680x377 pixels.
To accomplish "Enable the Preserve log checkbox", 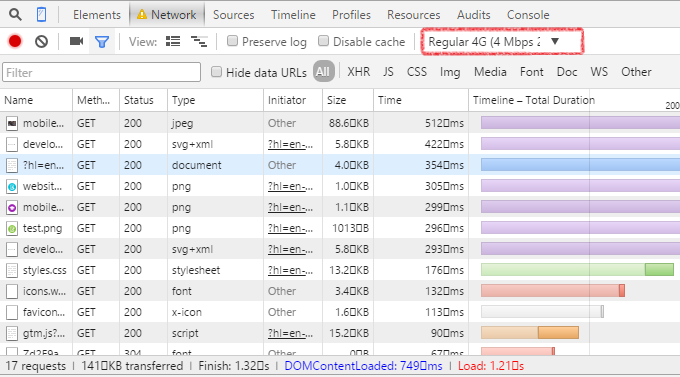I will pyautogui.click(x=232, y=41).
